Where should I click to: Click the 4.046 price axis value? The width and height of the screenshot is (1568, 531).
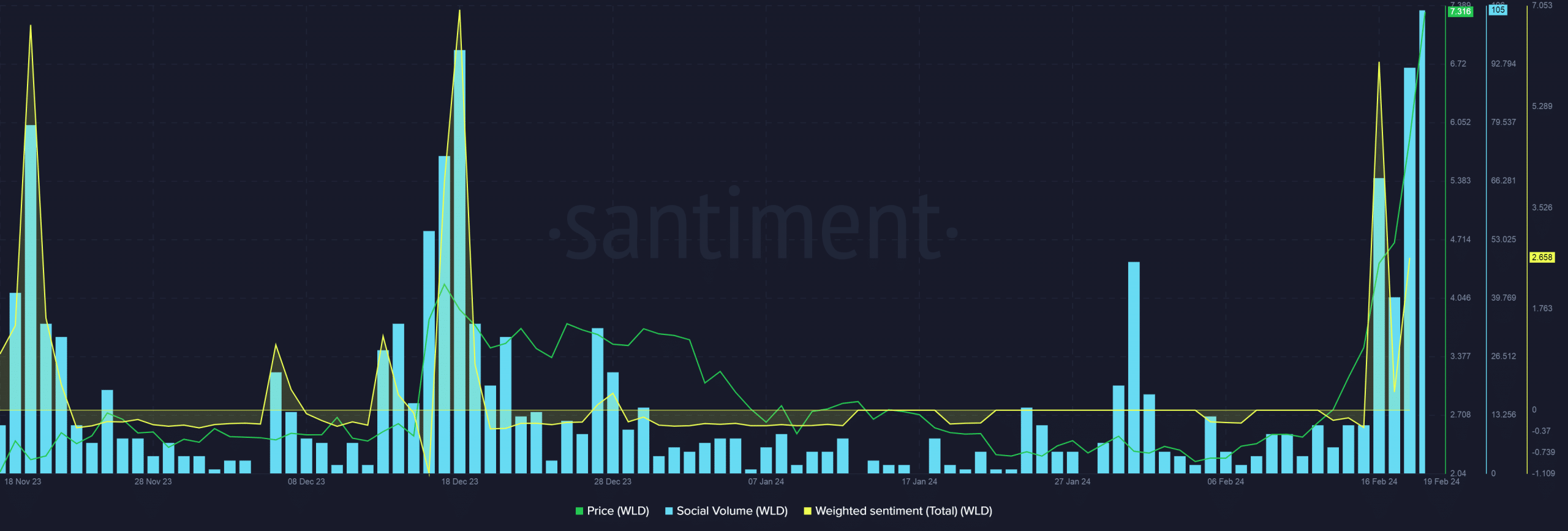(x=1460, y=298)
